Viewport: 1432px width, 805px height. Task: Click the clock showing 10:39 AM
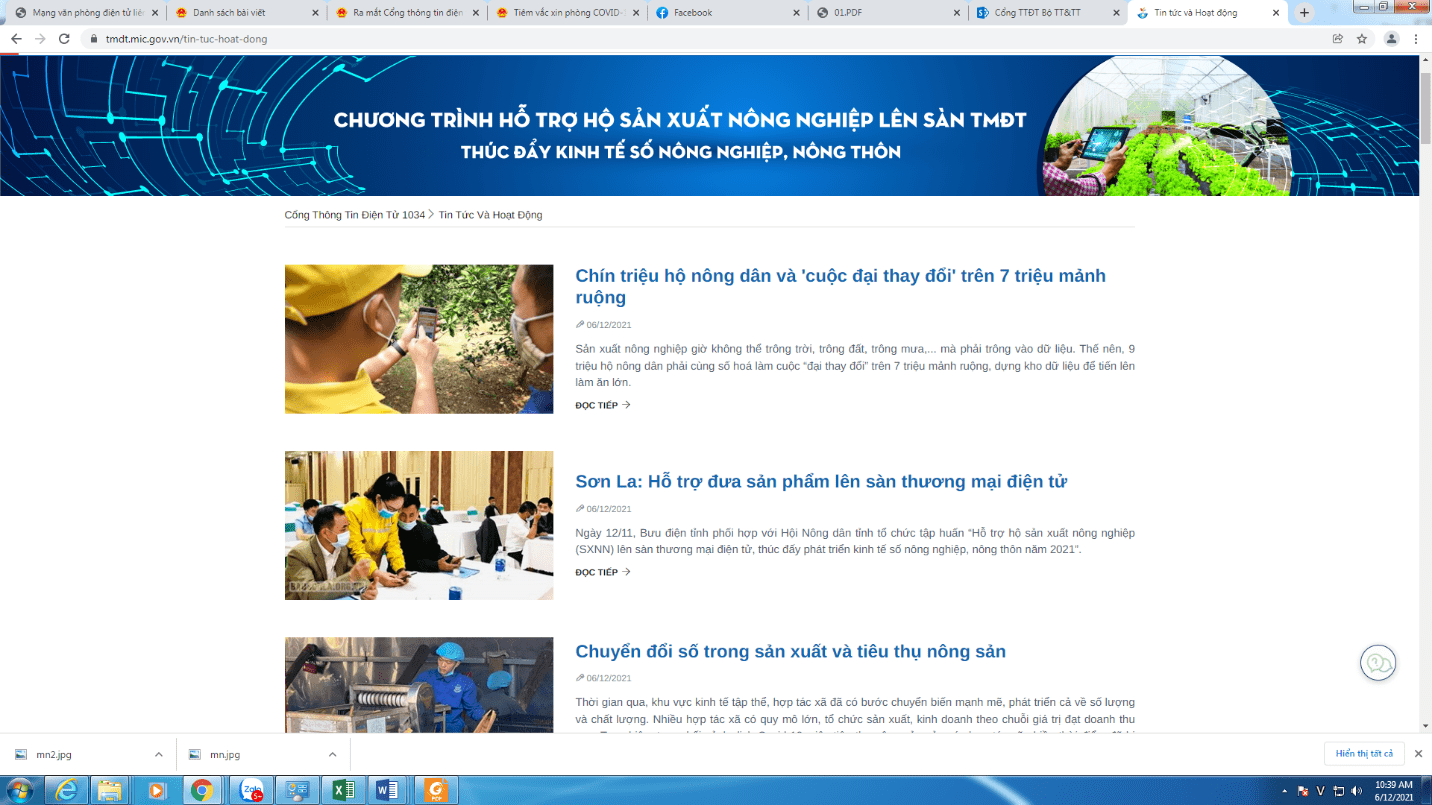tap(1393, 785)
